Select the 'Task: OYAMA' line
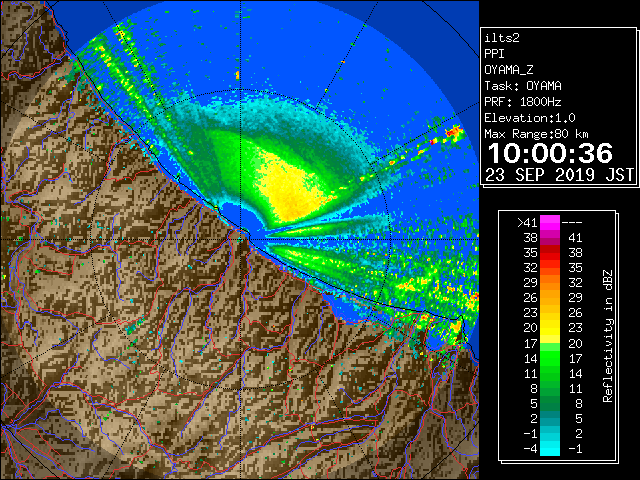The height and width of the screenshot is (480, 640). coord(523,86)
